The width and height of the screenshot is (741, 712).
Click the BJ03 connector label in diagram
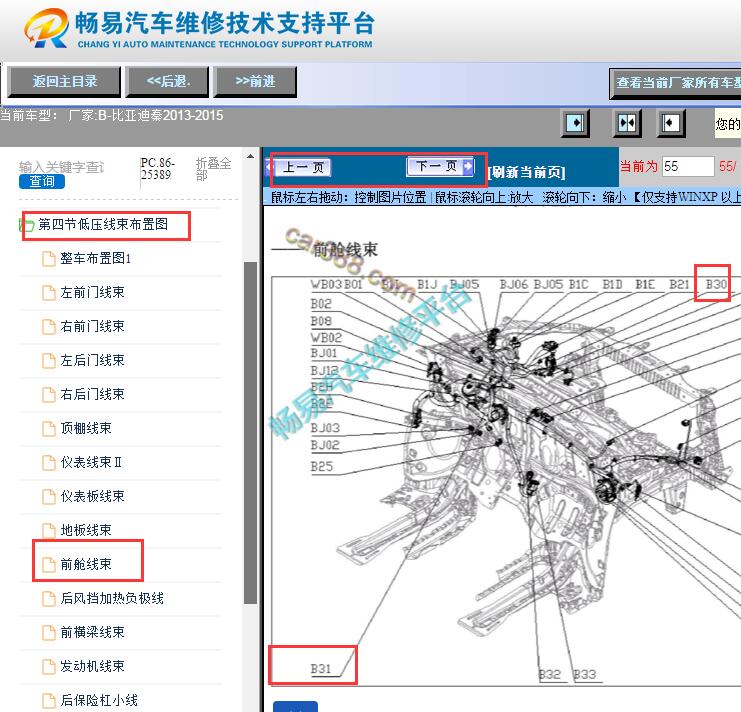pyautogui.click(x=325, y=428)
